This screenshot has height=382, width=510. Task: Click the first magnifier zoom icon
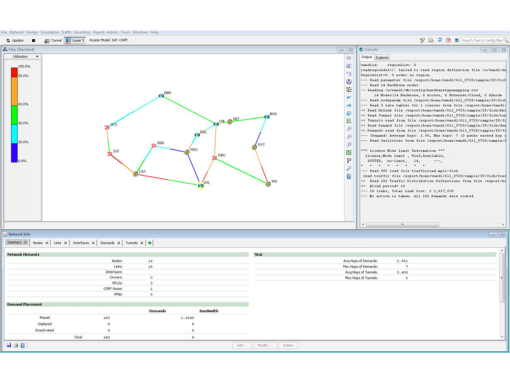click(349, 129)
